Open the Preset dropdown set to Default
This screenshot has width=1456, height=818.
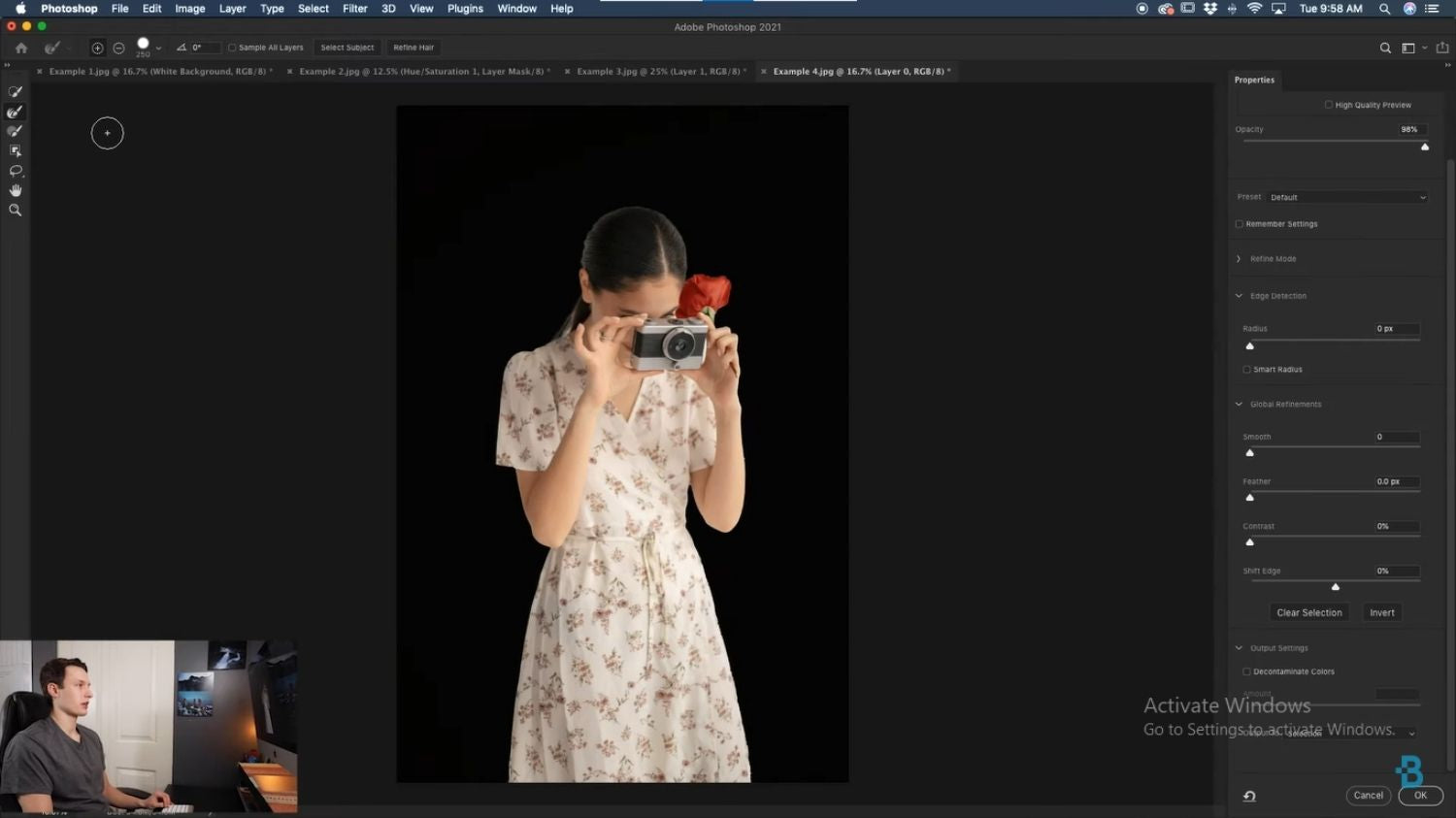pyautogui.click(x=1346, y=196)
